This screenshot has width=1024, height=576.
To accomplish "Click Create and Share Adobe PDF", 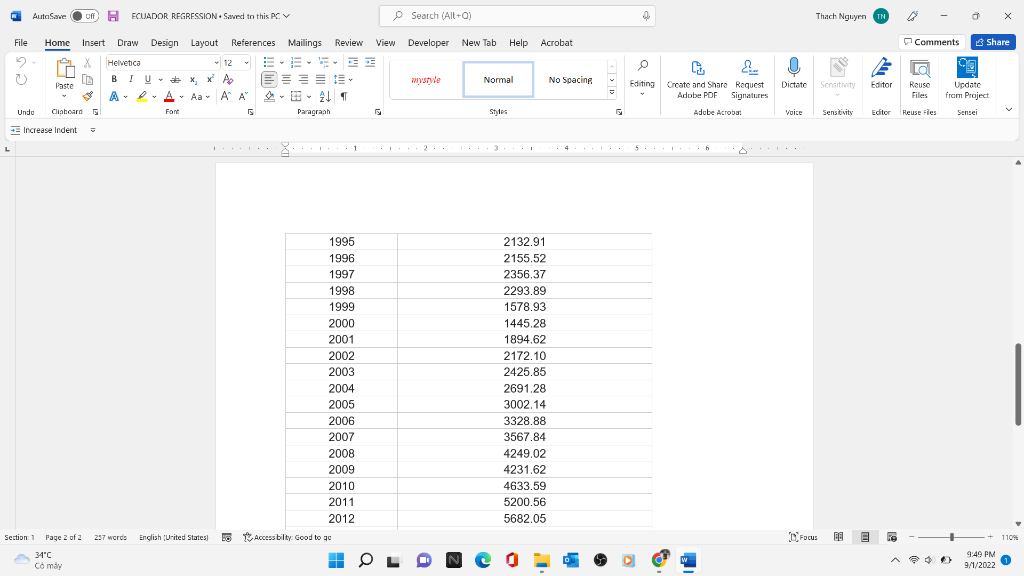I will (x=697, y=78).
